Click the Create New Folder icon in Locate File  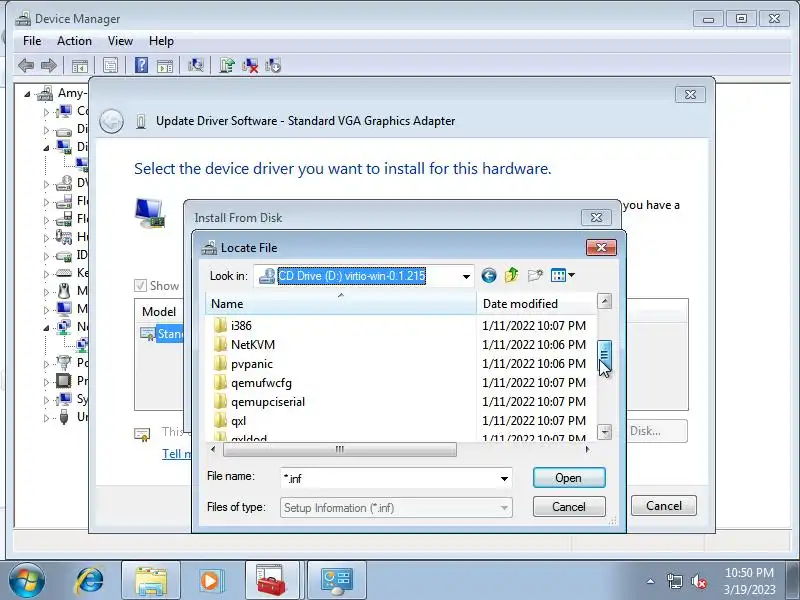pos(535,276)
